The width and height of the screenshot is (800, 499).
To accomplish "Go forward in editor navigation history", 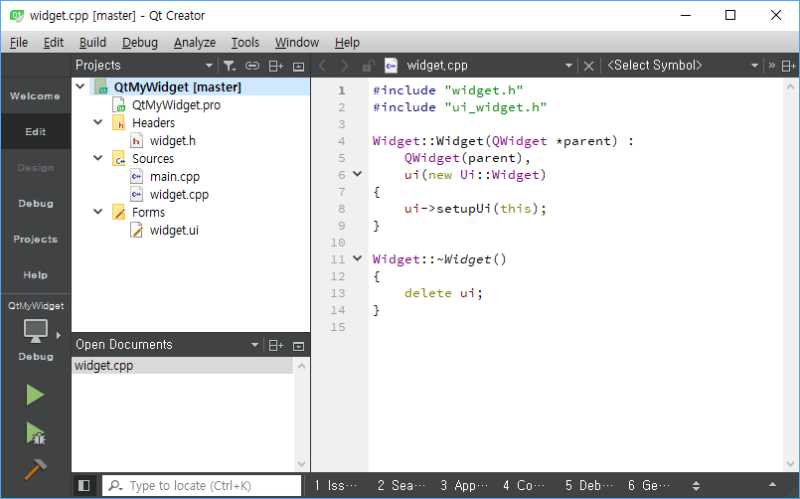I will click(344, 66).
